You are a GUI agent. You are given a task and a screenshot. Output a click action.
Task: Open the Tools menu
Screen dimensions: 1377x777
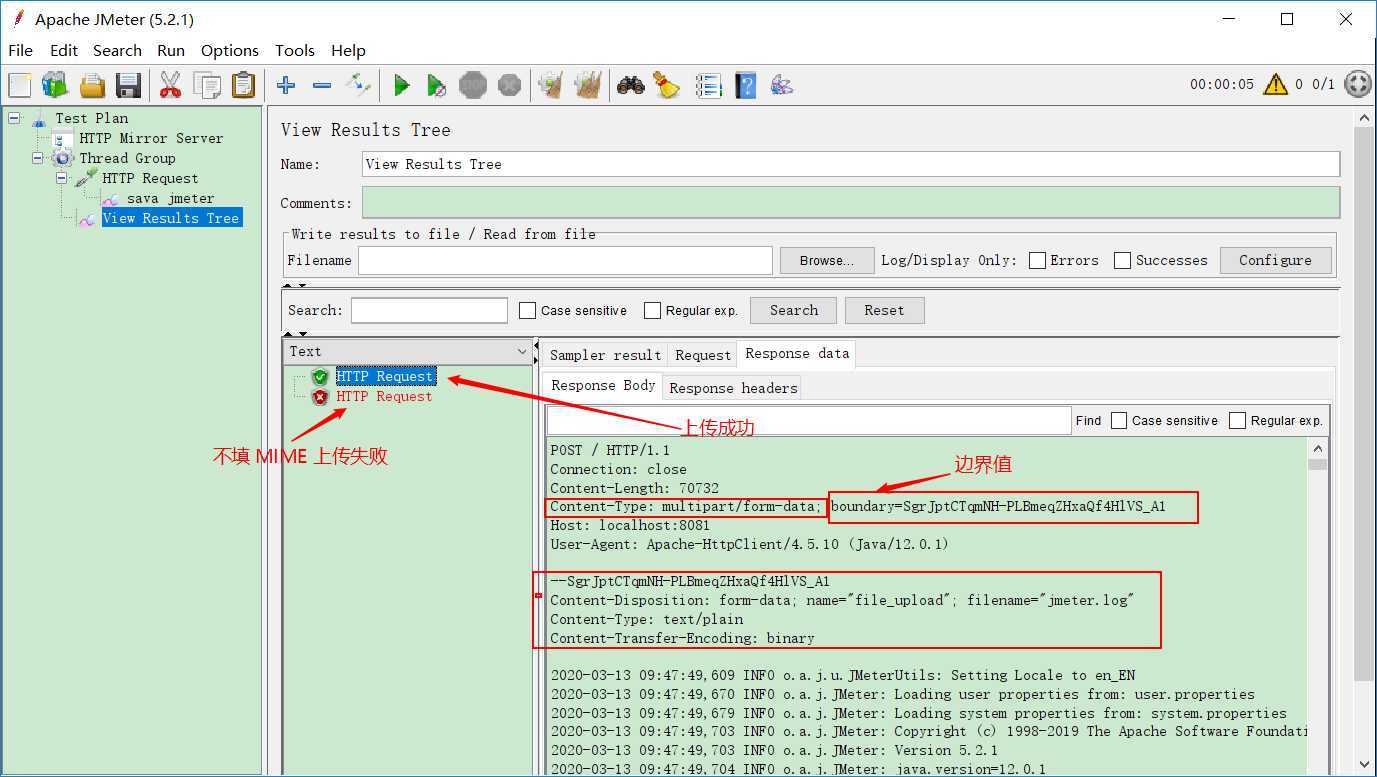coord(295,50)
